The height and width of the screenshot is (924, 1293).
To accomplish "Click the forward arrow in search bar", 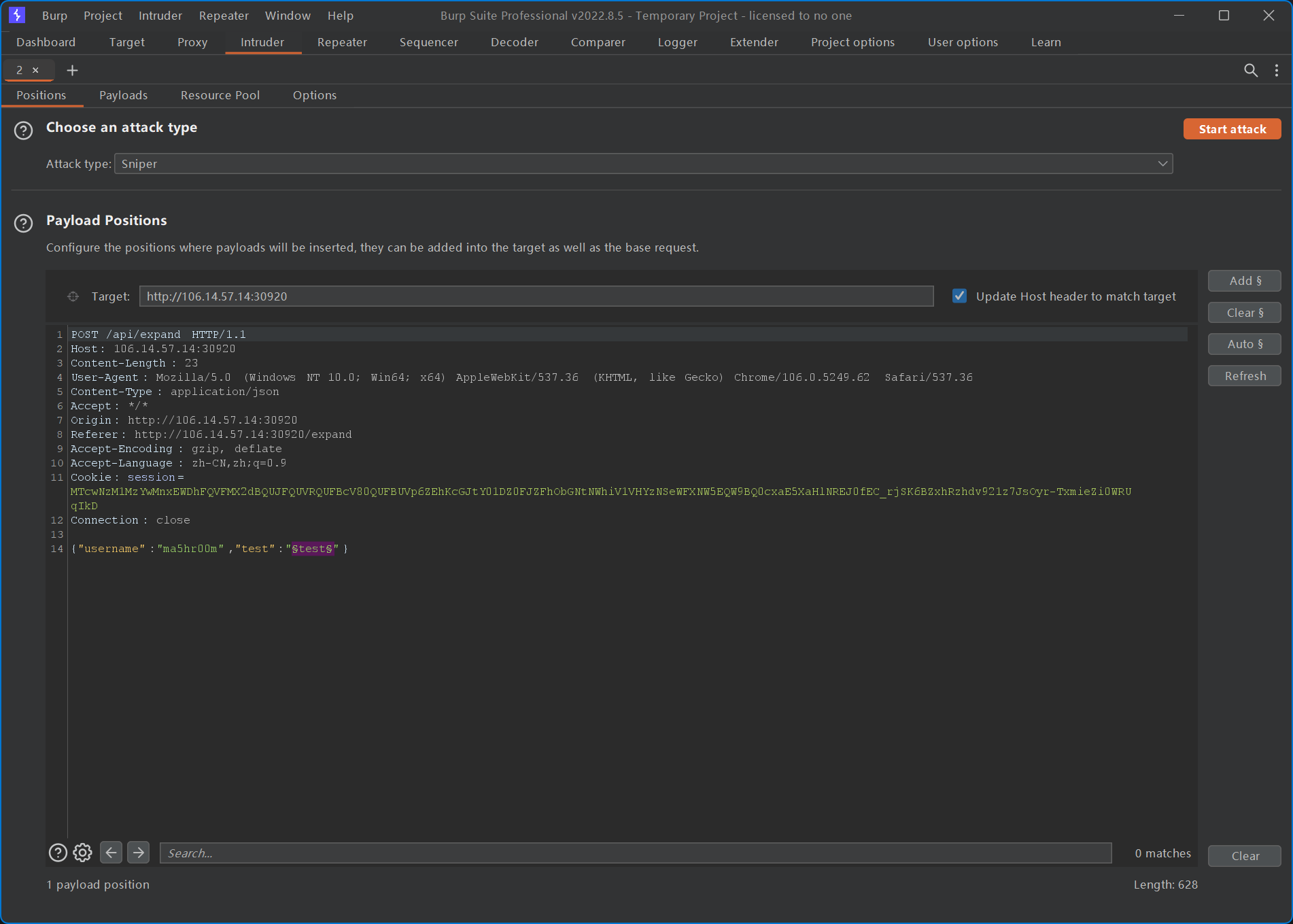I will click(x=139, y=853).
